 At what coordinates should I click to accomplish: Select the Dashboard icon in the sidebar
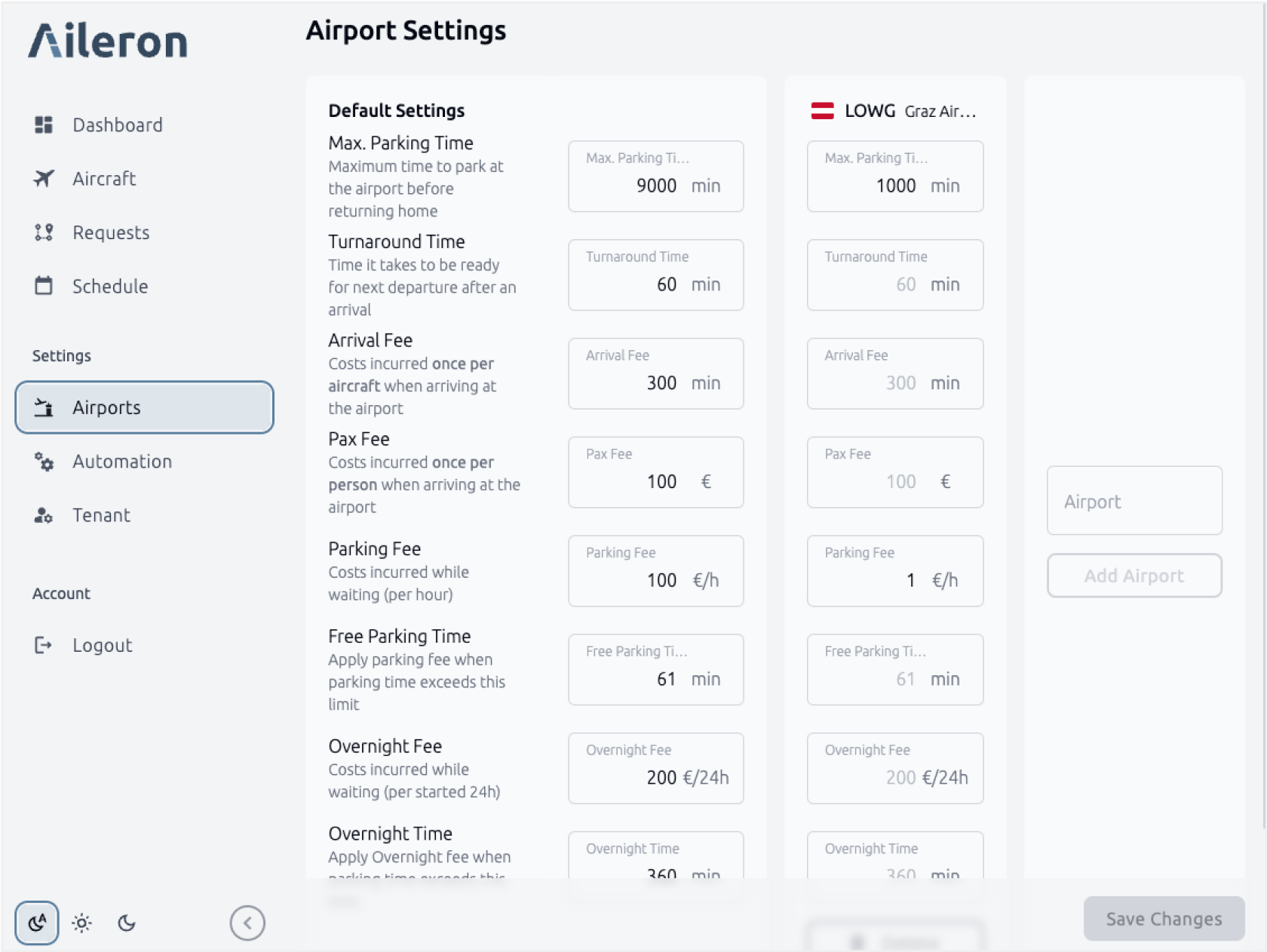pos(45,124)
